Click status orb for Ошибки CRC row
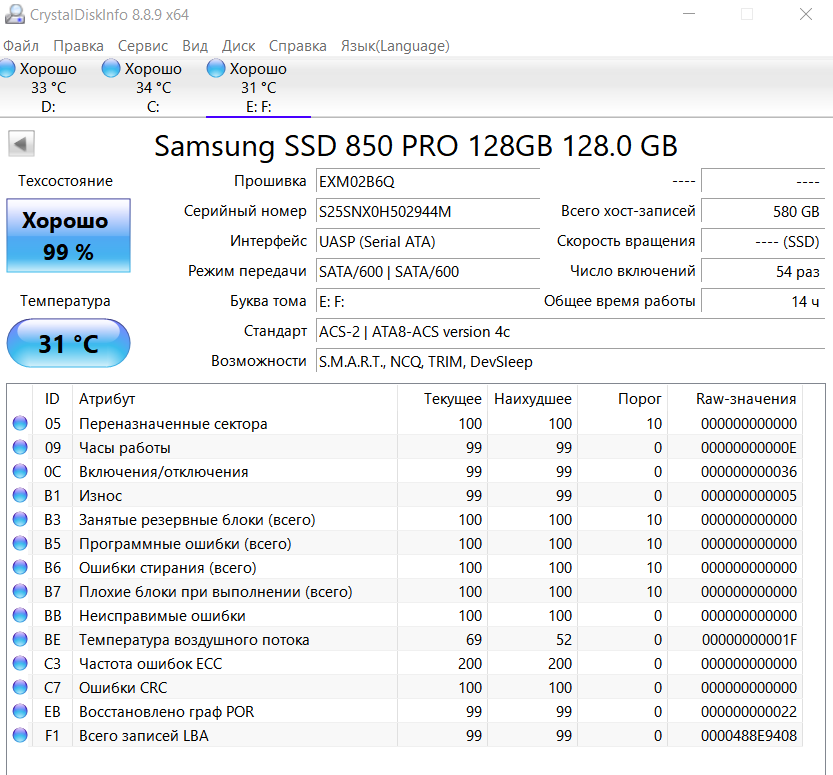Screen dimensions: 833x775 coord(20,688)
